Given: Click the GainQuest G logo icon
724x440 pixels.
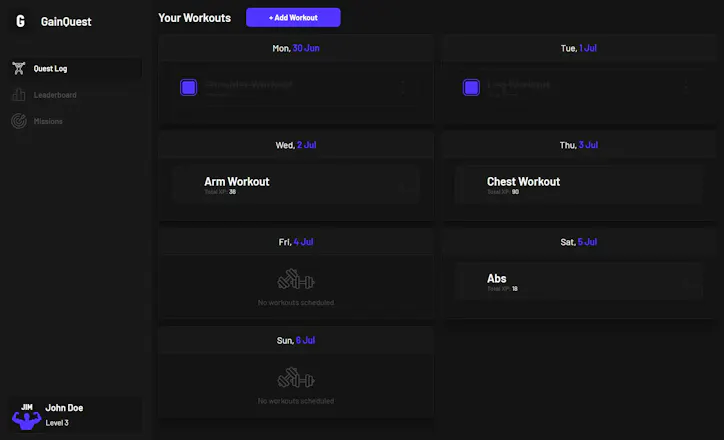Looking at the screenshot, I should tap(20, 21).
